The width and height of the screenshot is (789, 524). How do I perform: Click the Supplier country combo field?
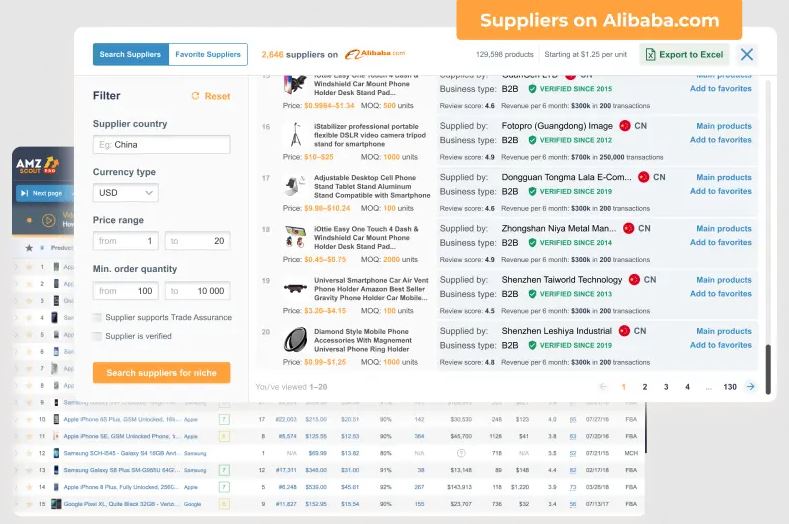(162, 144)
